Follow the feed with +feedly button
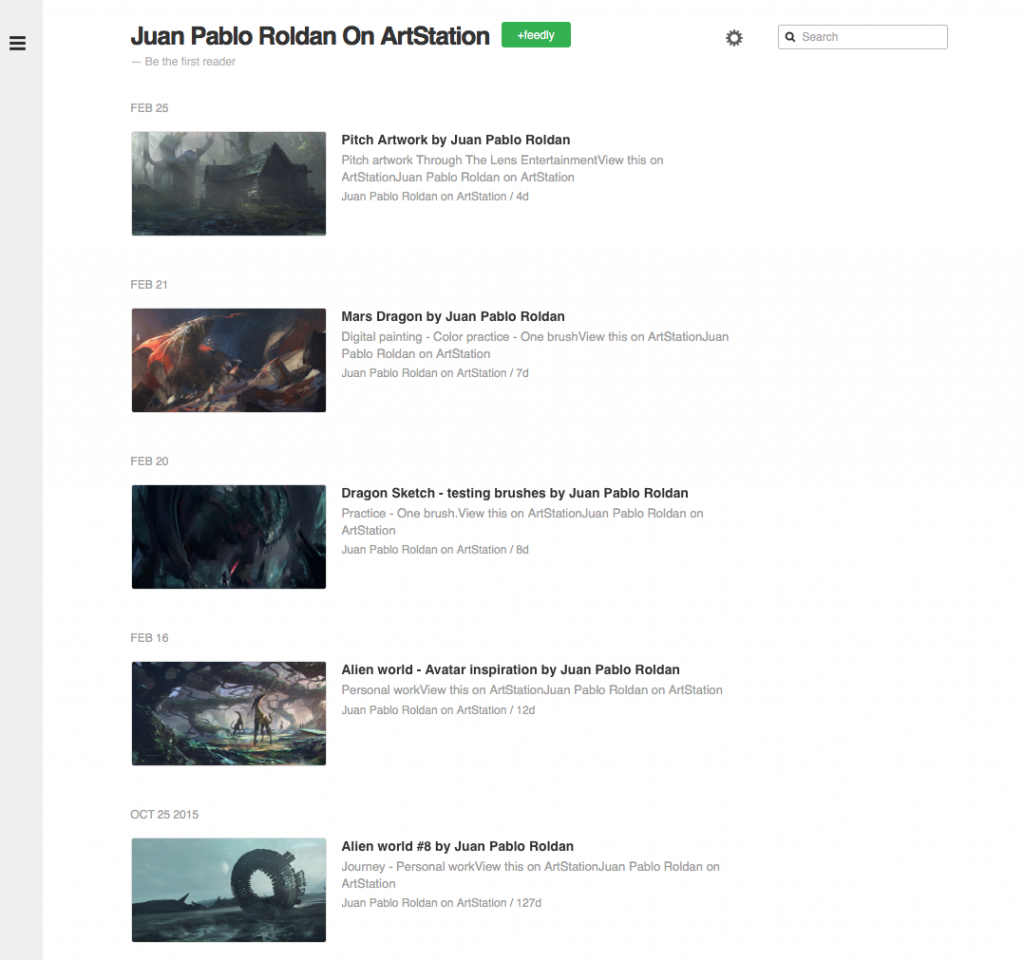 point(535,36)
